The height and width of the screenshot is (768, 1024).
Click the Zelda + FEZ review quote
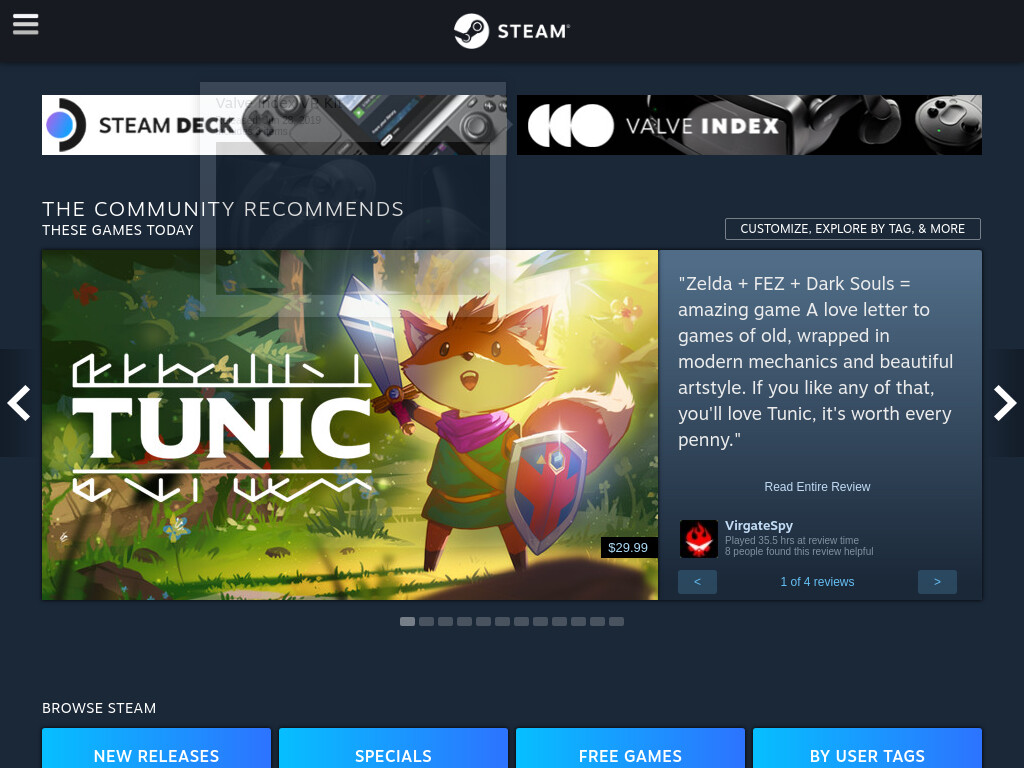tap(816, 362)
